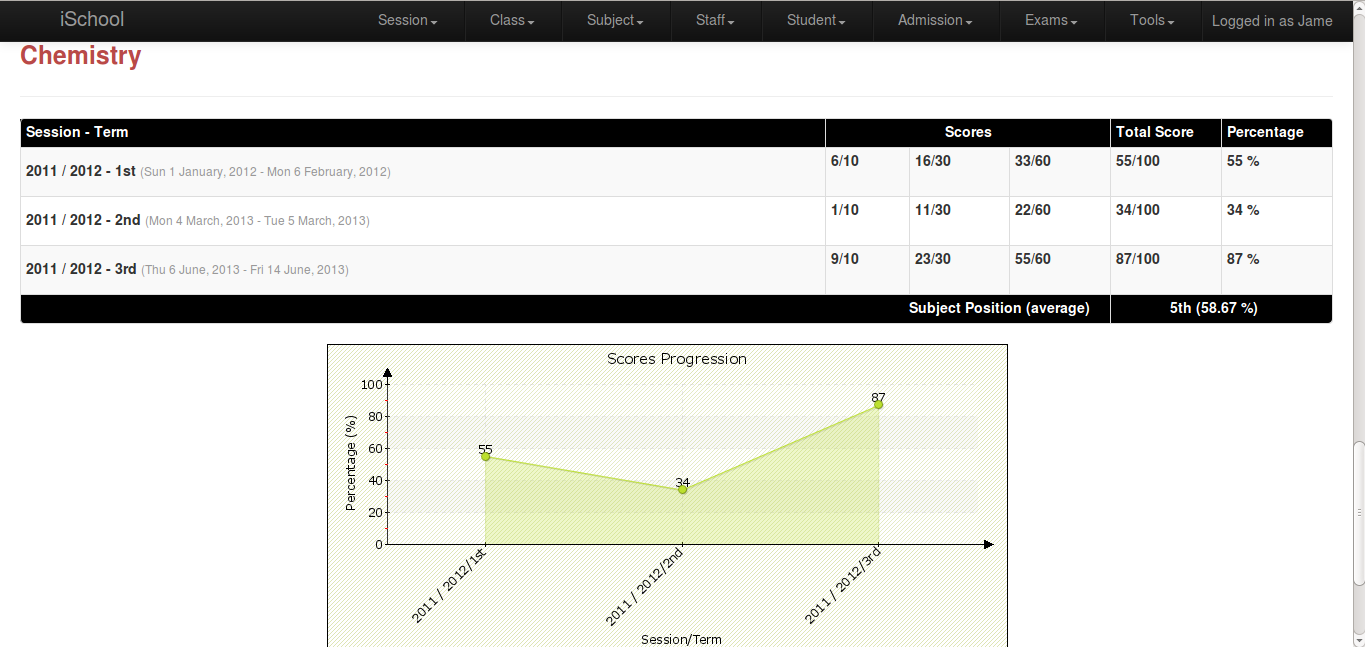Open the Exams dropdown menu
Image resolution: width=1365 pixels, height=647 pixels.
click(x=1050, y=20)
